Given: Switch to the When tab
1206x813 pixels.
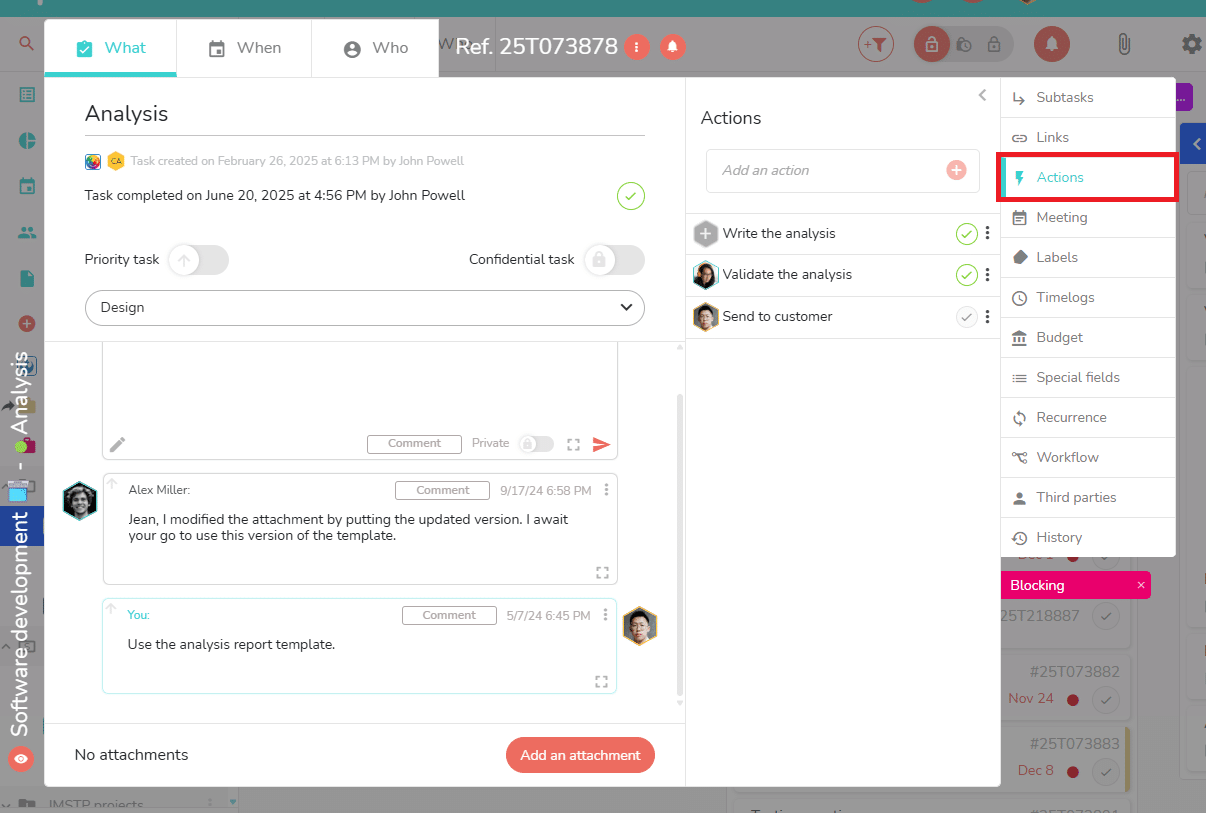Looking at the screenshot, I should coord(243,47).
